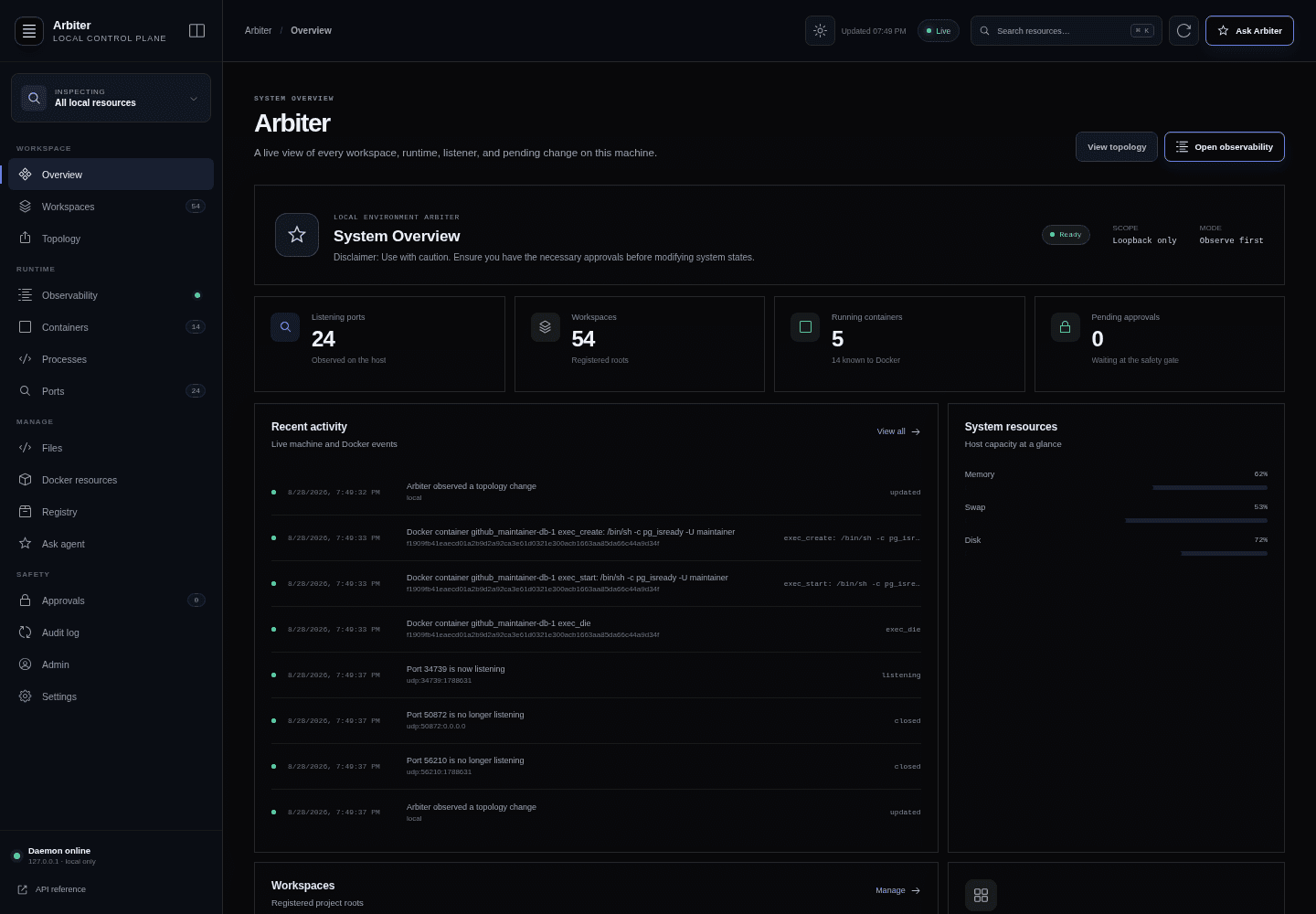Image resolution: width=1316 pixels, height=914 pixels.
Task: Navigate to Processes in sidebar
Action: pyautogui.click(x=111, y=359)
